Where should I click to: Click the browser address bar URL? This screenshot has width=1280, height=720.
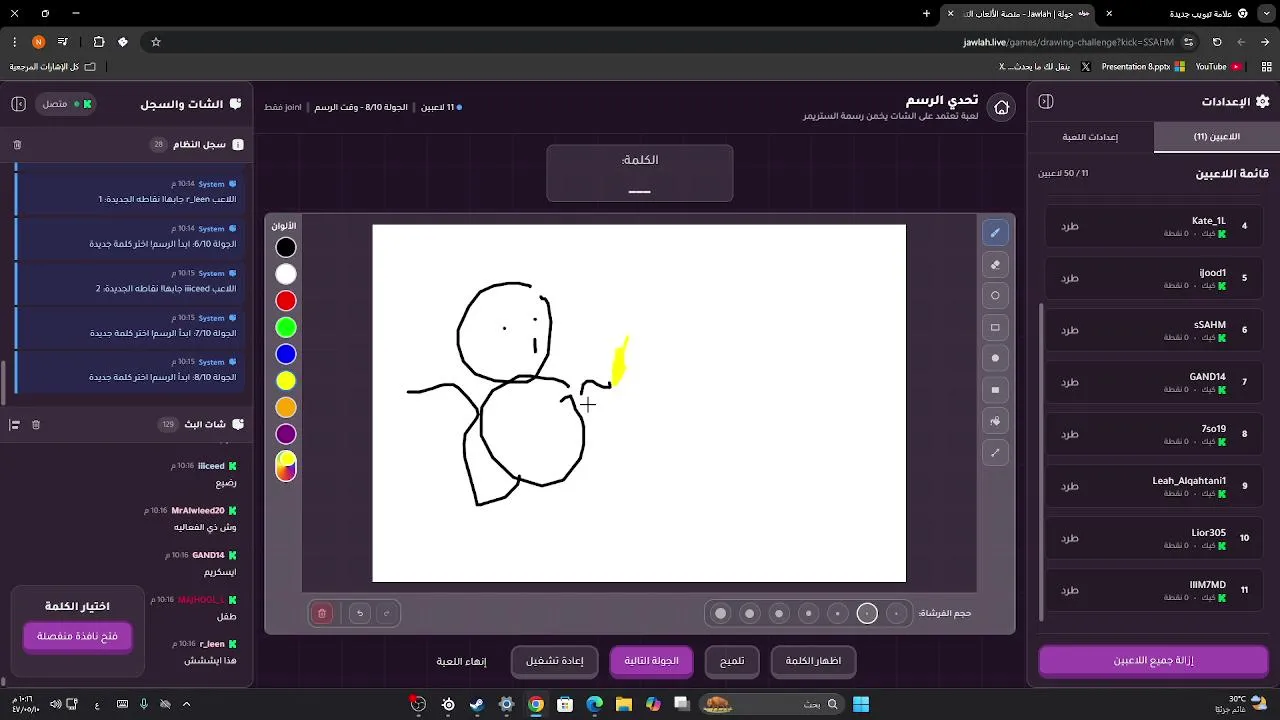[1068, 42]
